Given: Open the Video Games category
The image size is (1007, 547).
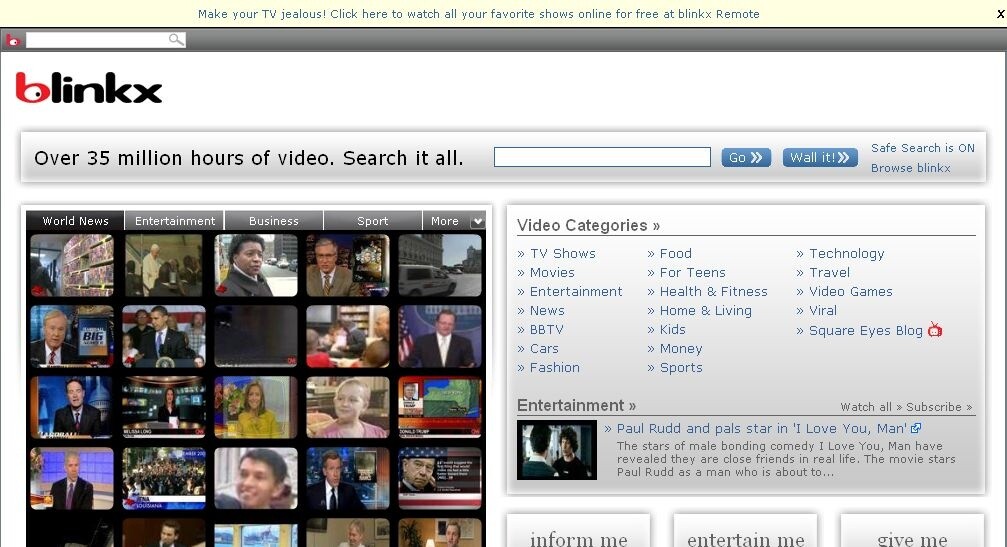Looking at the screenshot, I should (x=850, y=291).
